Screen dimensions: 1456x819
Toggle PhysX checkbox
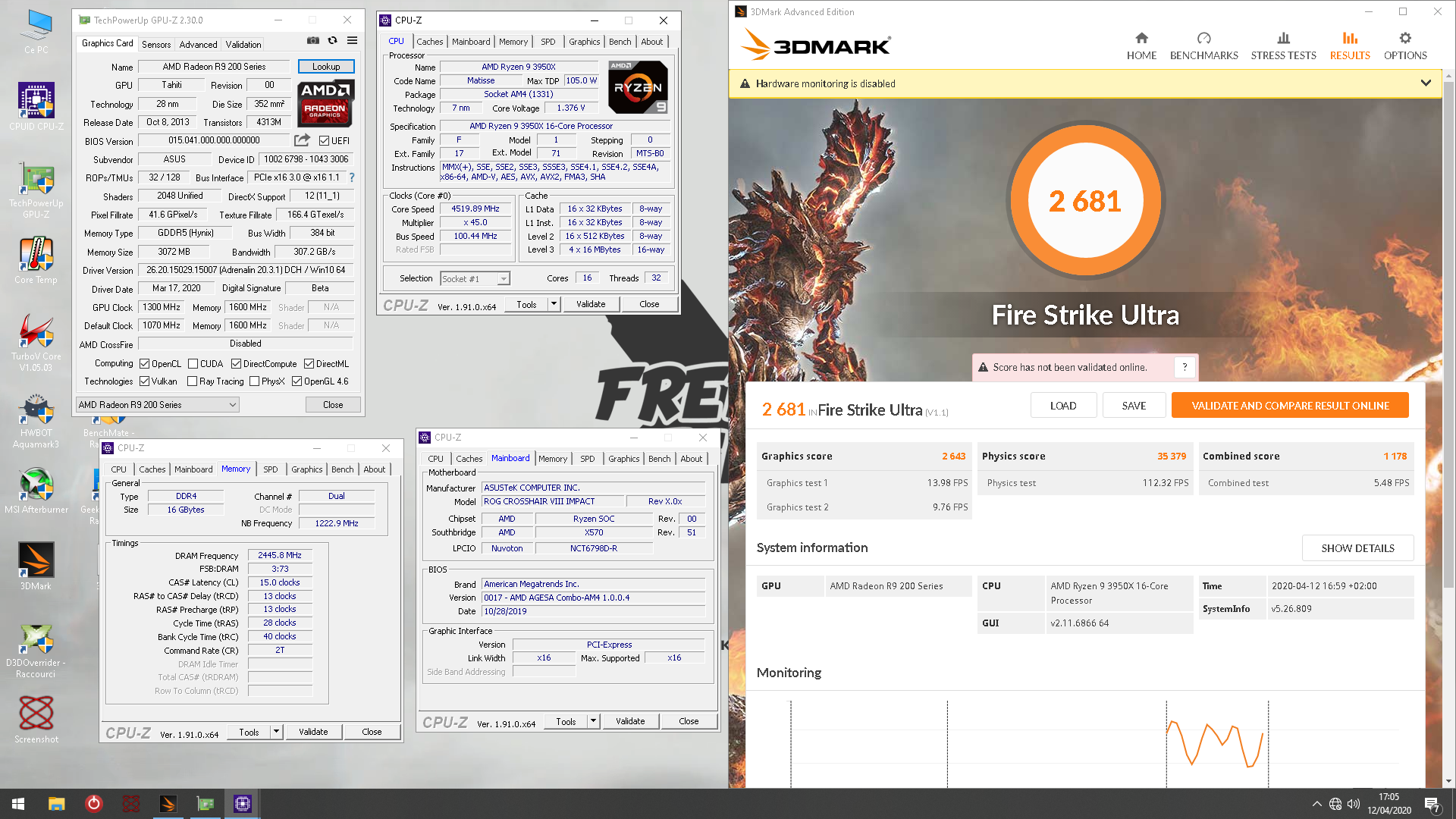(x=254, y=381)
